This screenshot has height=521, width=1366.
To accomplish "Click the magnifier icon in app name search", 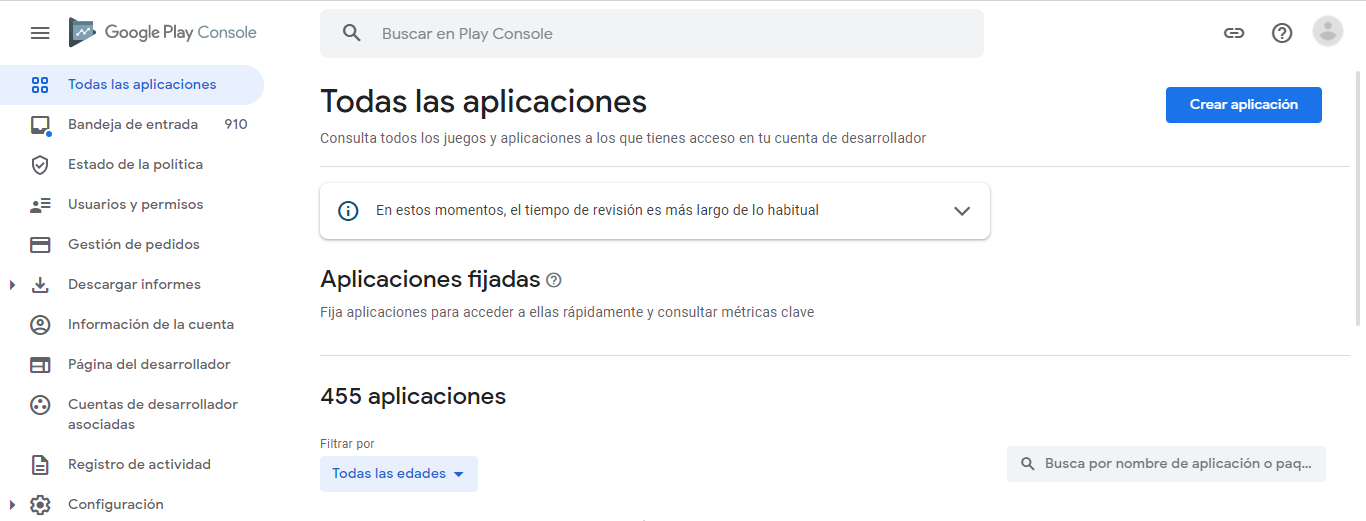I will coord(1027,464).
